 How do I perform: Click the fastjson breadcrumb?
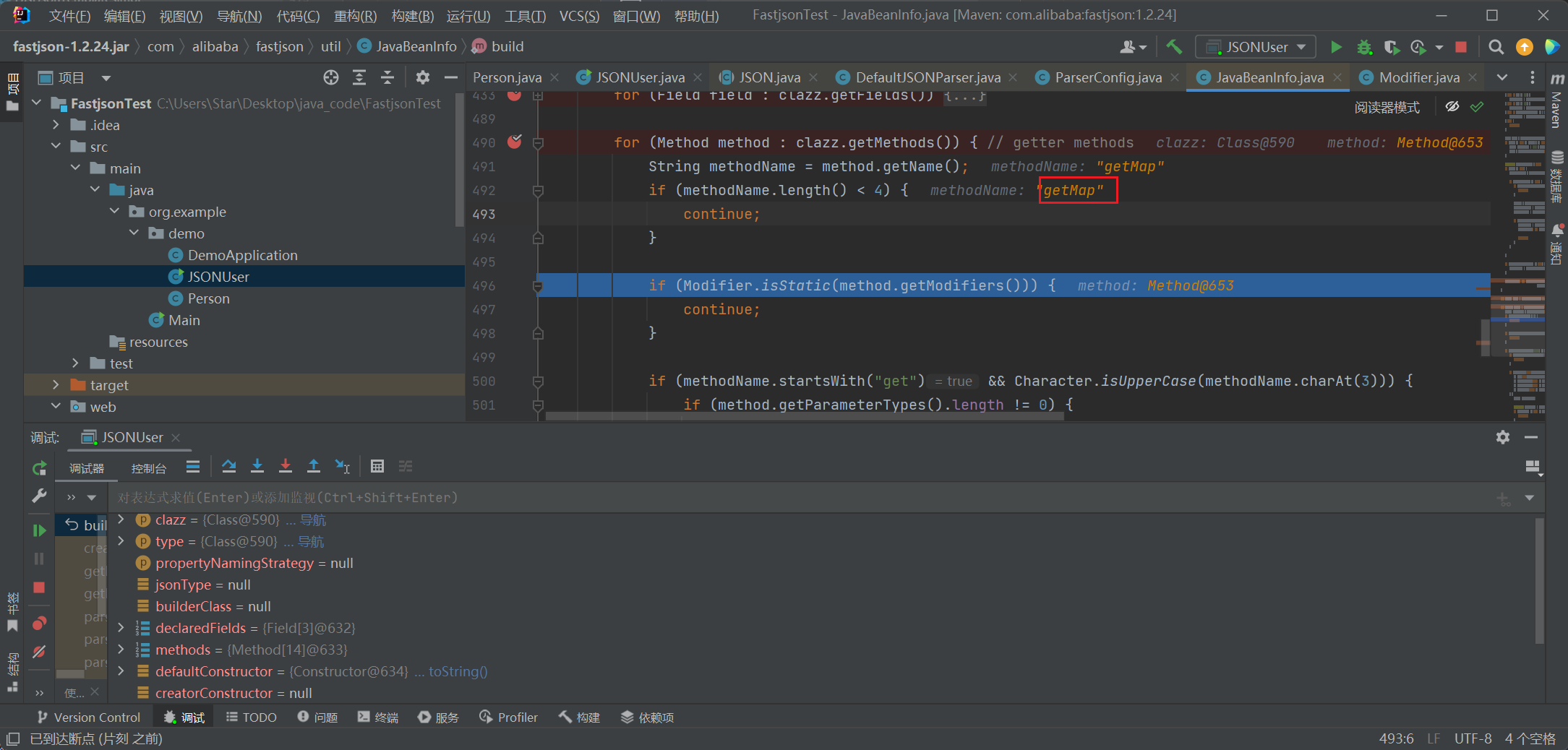tap(279, 47)
